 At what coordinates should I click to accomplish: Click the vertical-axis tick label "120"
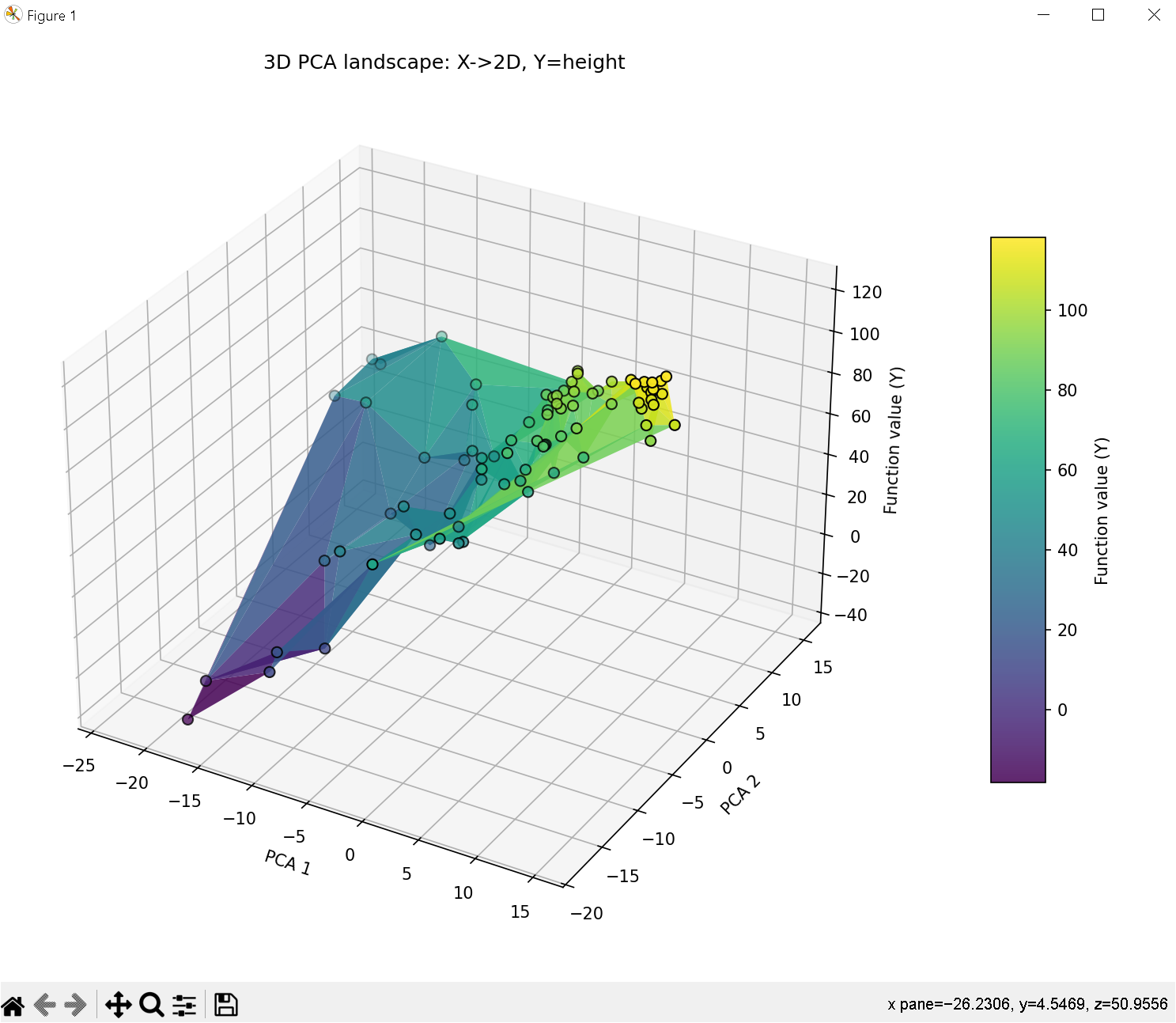click(867, 292)
